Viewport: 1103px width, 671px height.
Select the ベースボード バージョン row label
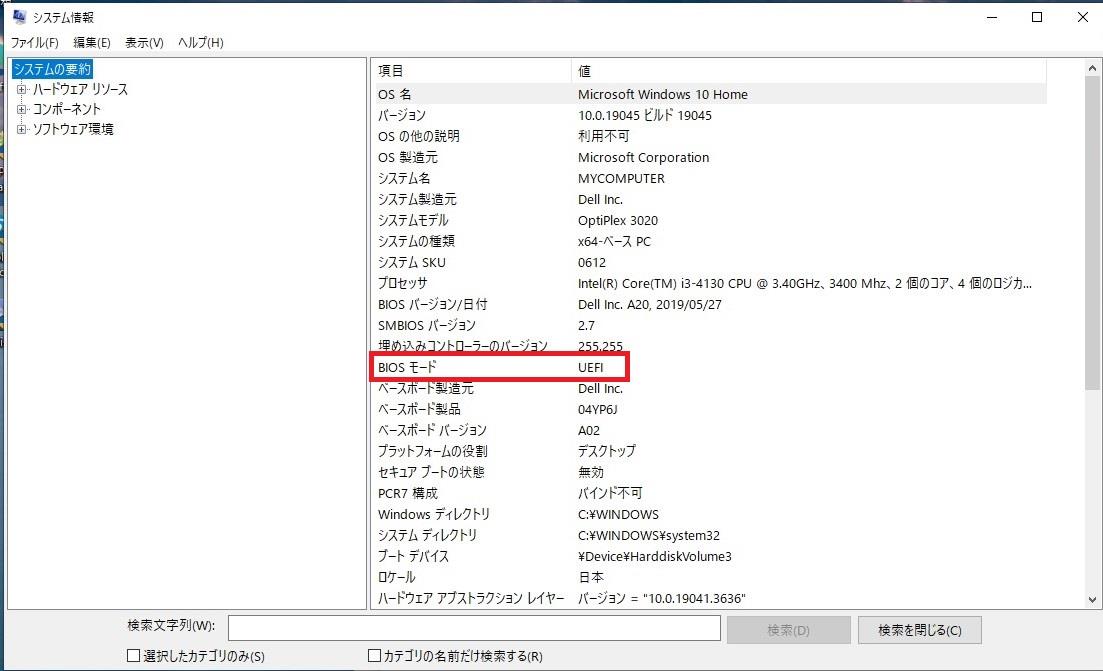[x=432, y=430]
